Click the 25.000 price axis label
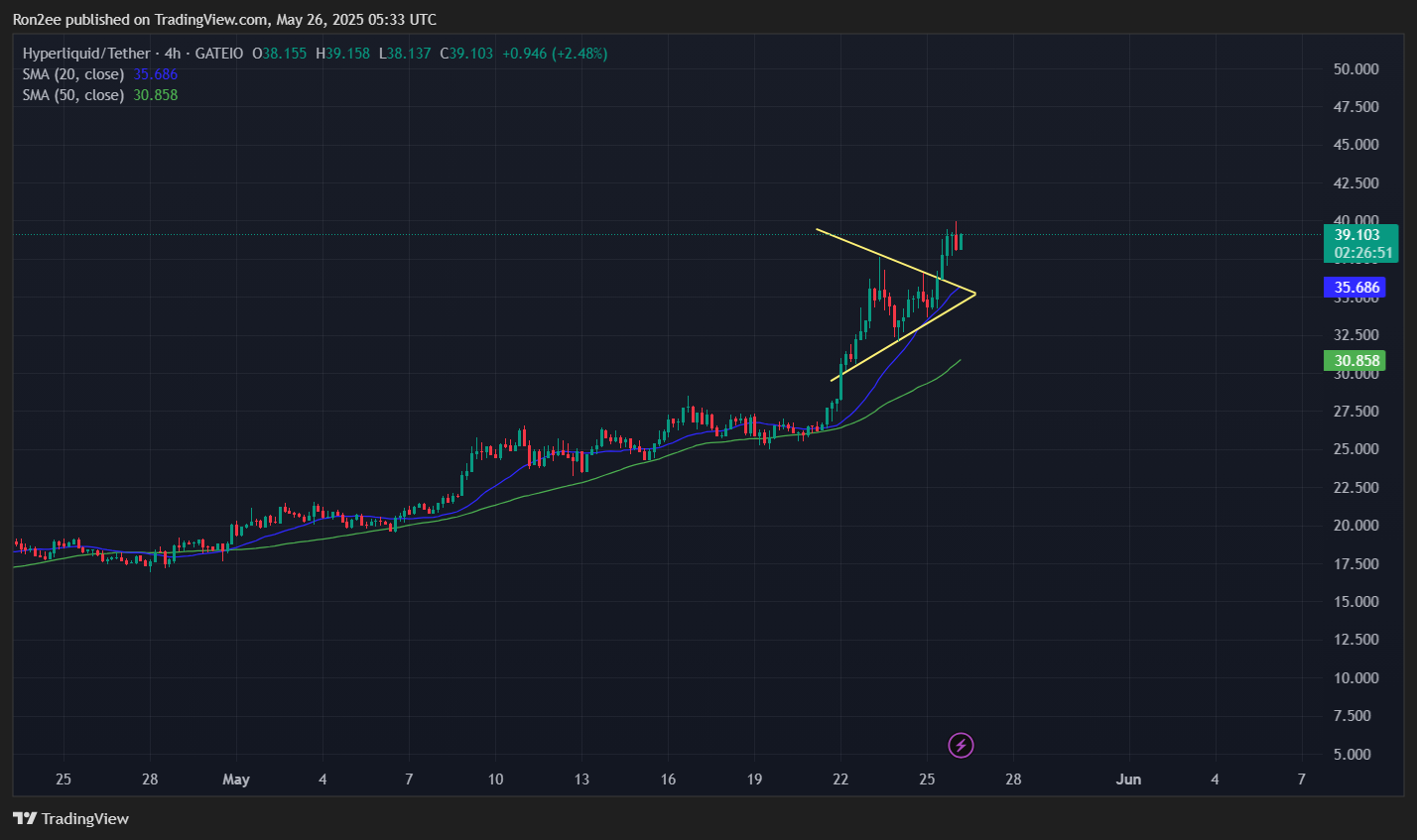 [1357, 449]
